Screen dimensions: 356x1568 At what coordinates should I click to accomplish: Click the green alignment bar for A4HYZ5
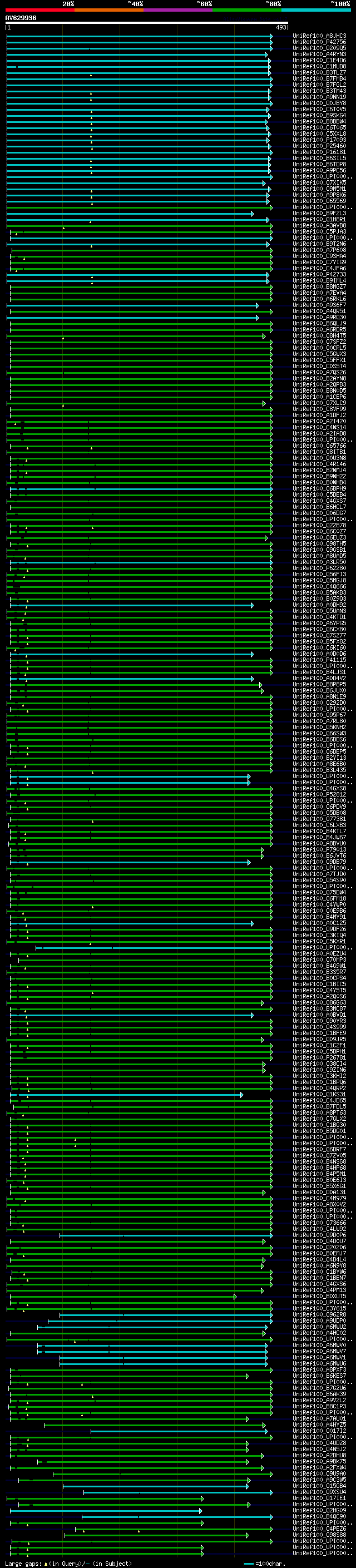point(154,1426)
